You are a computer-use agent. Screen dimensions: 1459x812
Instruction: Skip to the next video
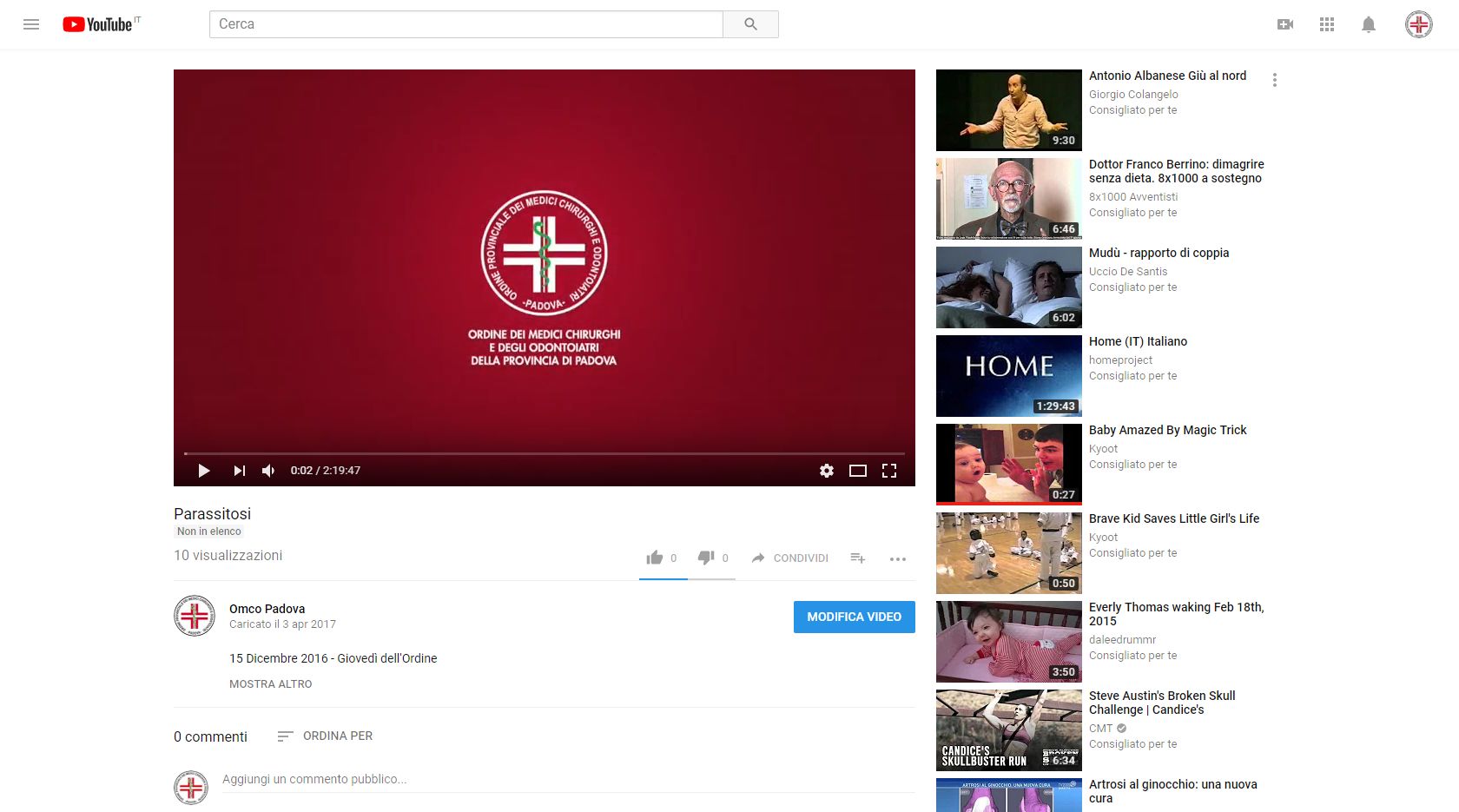[x=239, y=471]
